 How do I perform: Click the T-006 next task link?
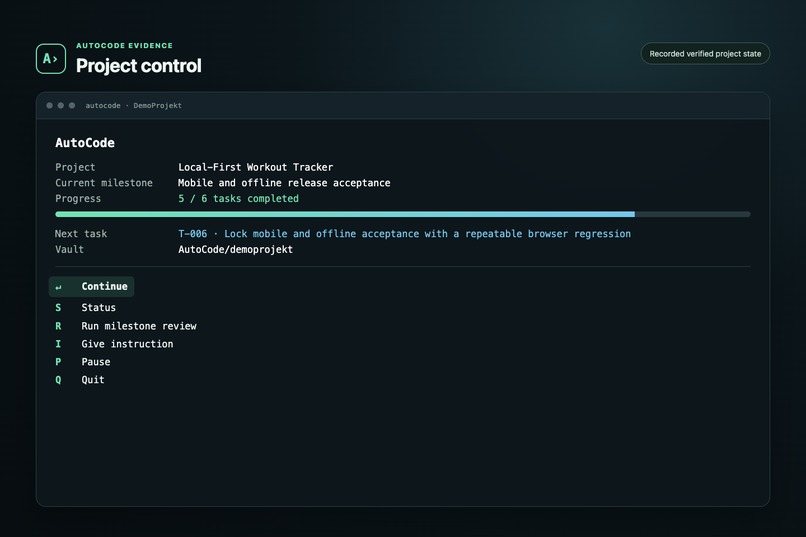click(405, 234)
